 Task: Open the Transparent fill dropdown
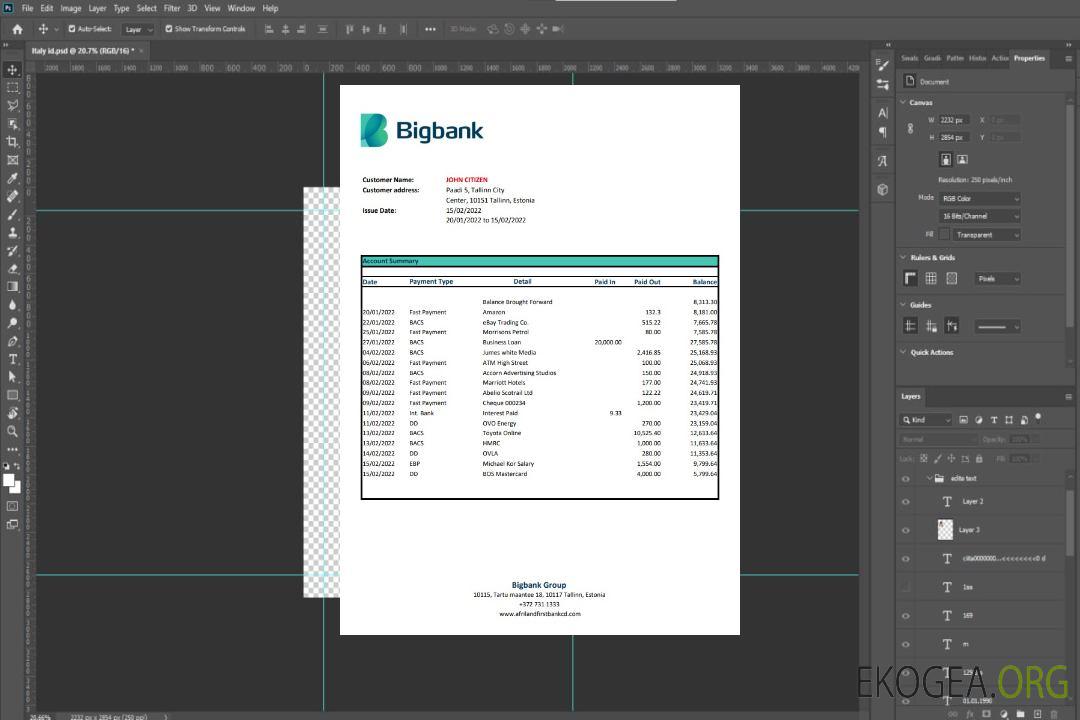[987, 235]
